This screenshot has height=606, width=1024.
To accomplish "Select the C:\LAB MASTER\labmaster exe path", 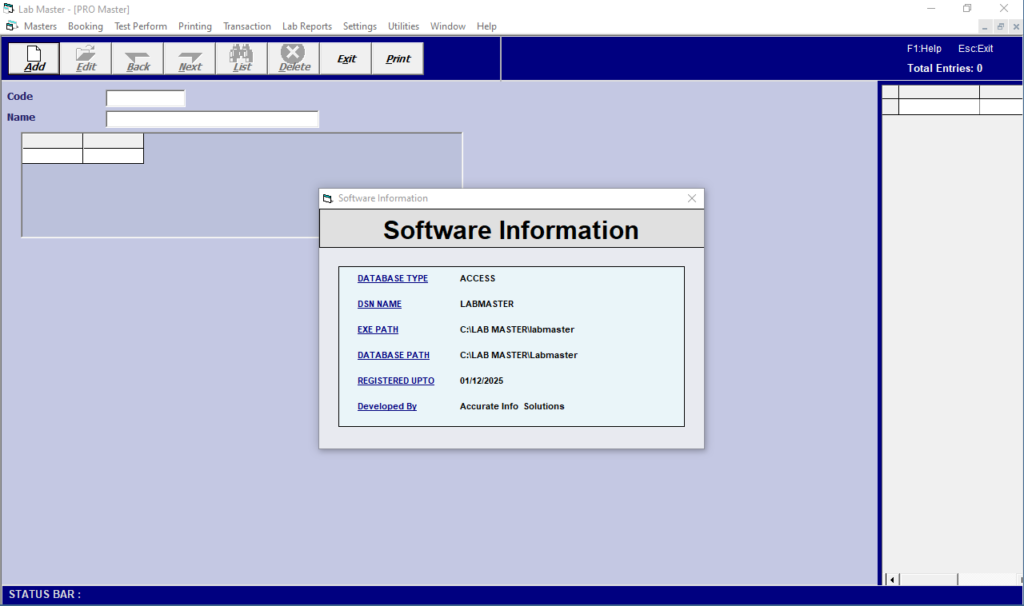I will (x=517, y=329).
